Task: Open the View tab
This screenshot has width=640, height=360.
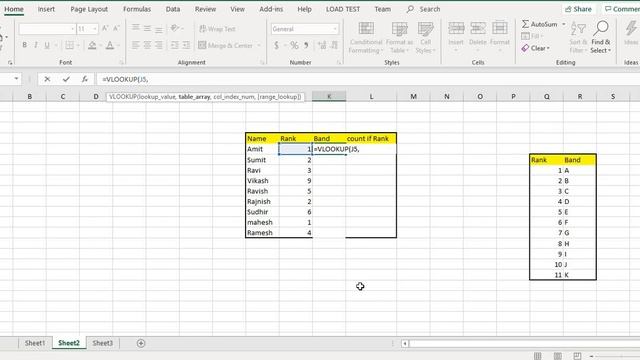Action: [237, 9]
